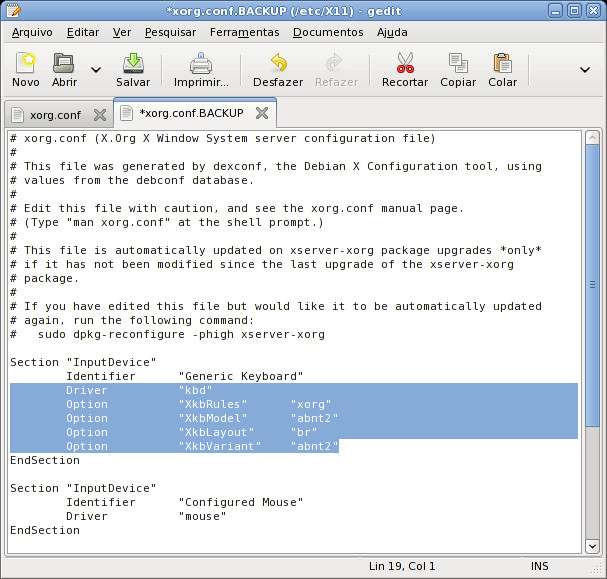Maximize the gedit window
This screenshot has width=607, height=579.
click(574, 11)
